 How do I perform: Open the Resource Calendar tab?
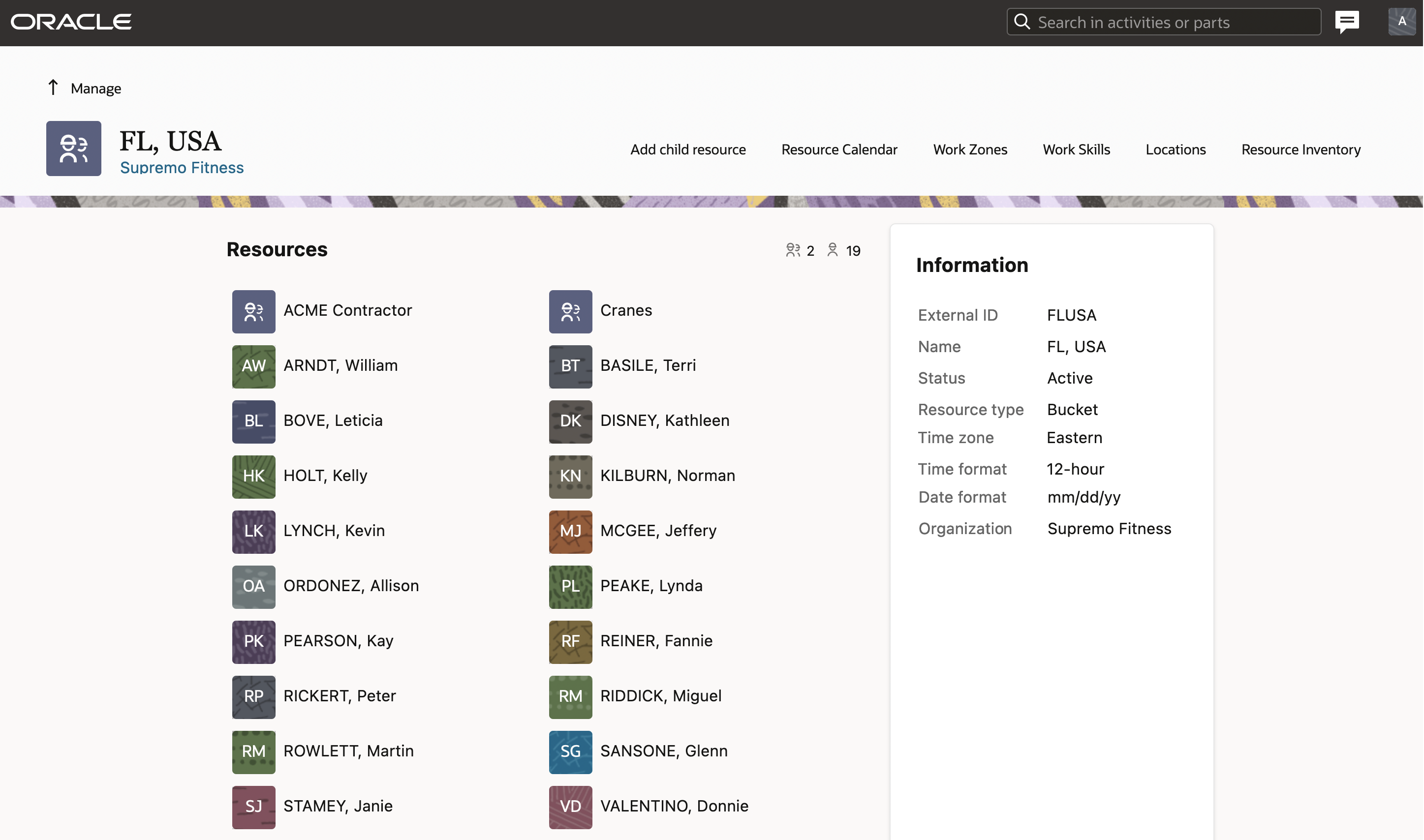coord(839,150)
